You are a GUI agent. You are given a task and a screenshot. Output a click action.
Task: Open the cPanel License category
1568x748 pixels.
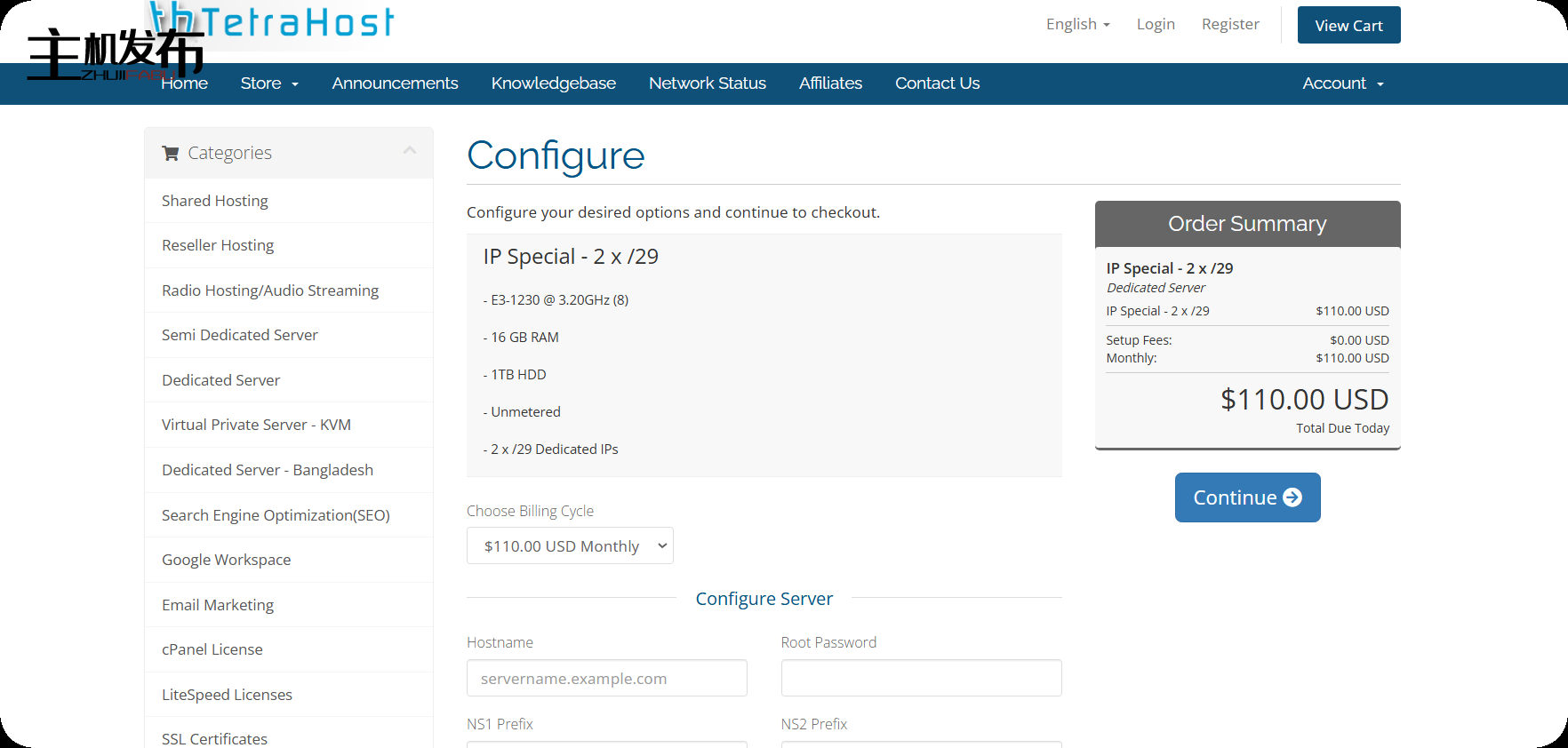[212, 649]
